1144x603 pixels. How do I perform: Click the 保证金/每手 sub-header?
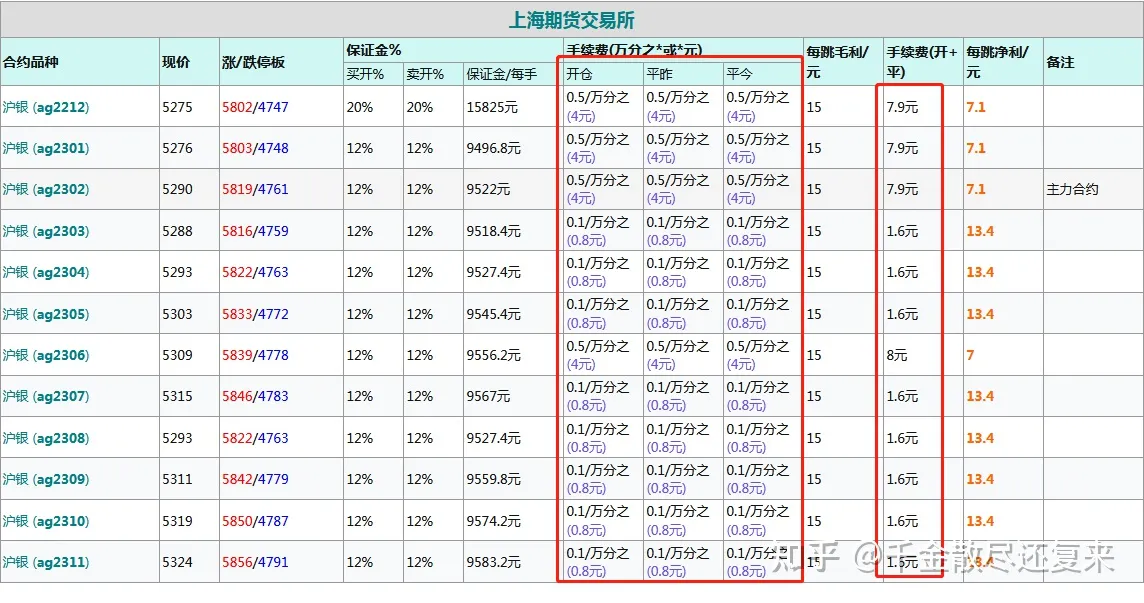coord(501,74)
